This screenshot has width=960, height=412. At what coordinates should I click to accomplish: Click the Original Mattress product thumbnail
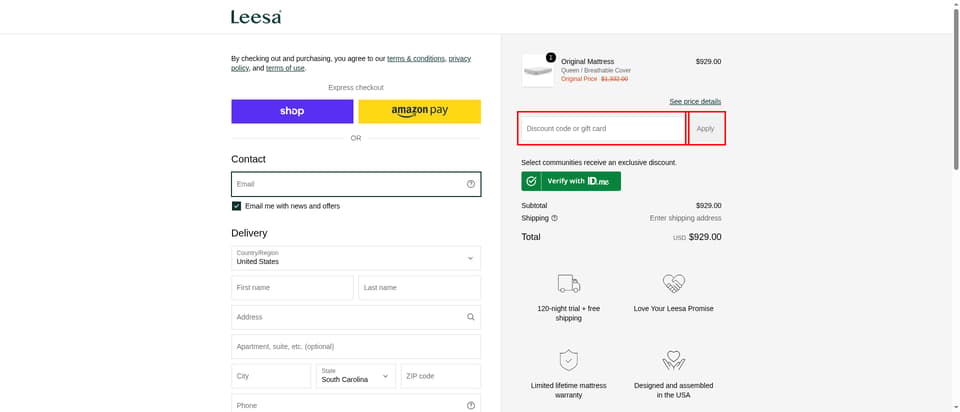click(538, 70)
